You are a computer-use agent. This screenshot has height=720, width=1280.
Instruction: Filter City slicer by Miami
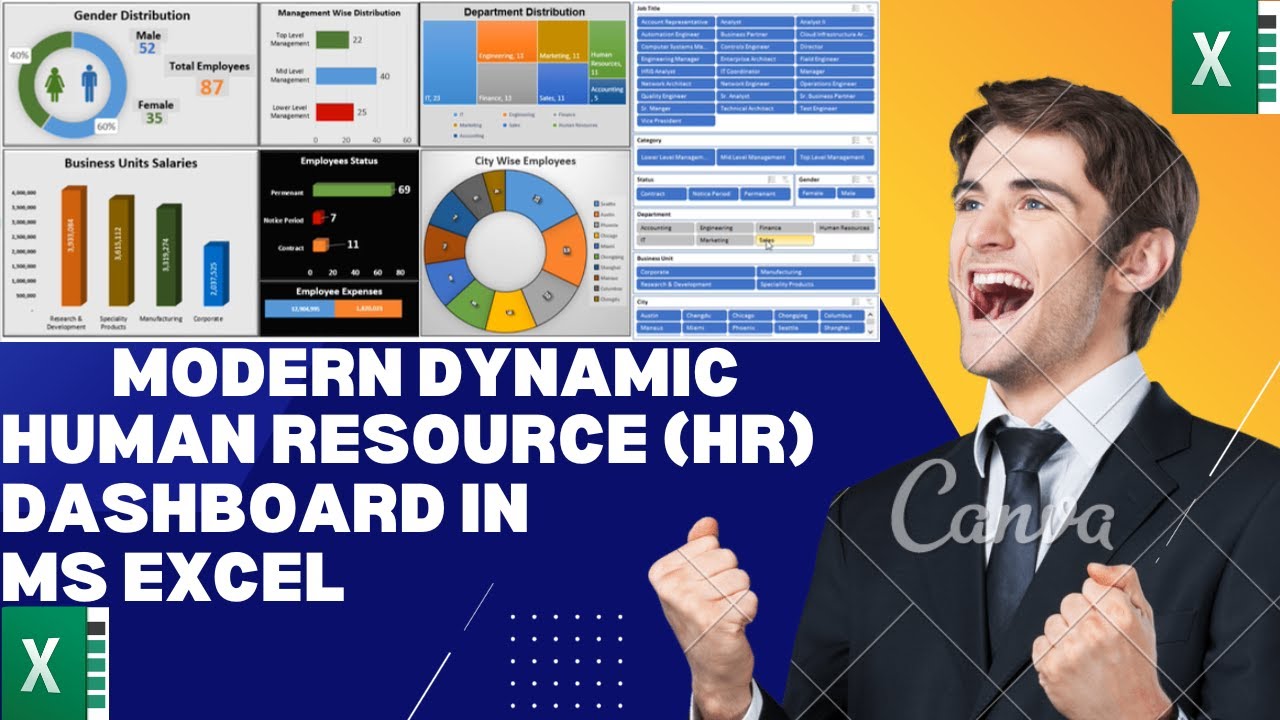[x=705, y=328]
